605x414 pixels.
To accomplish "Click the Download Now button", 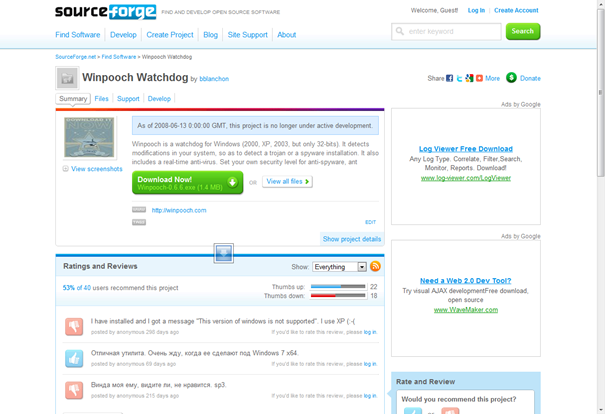I will (188, 182).
